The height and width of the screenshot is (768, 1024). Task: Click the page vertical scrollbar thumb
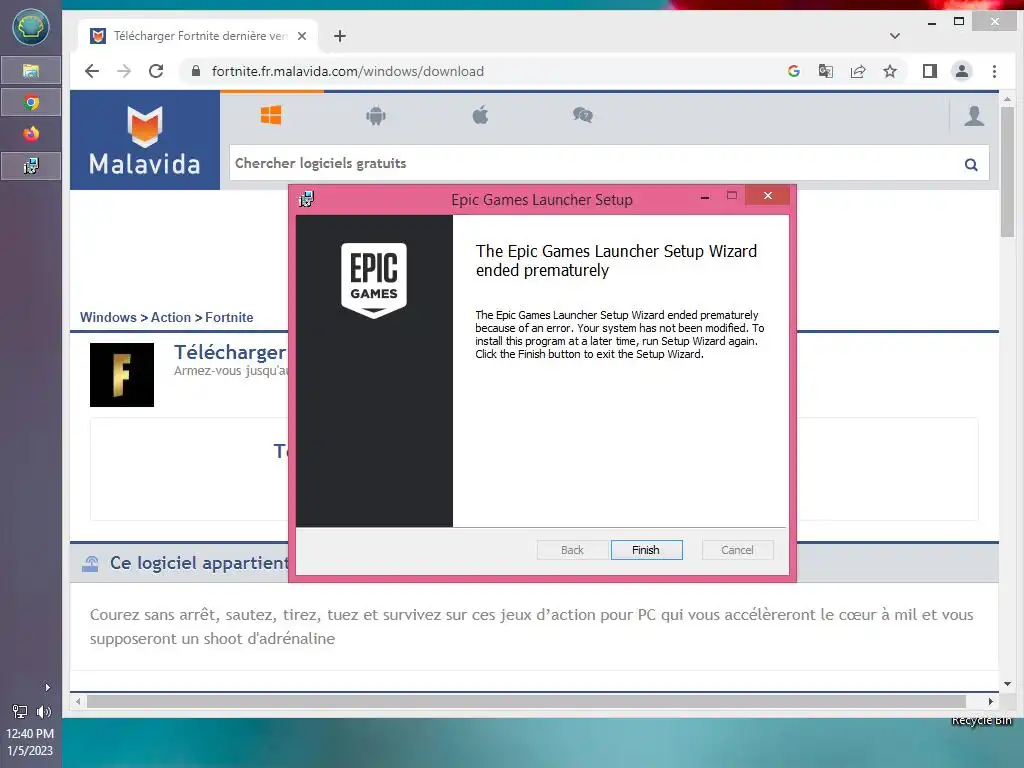tap(1007, 171)
